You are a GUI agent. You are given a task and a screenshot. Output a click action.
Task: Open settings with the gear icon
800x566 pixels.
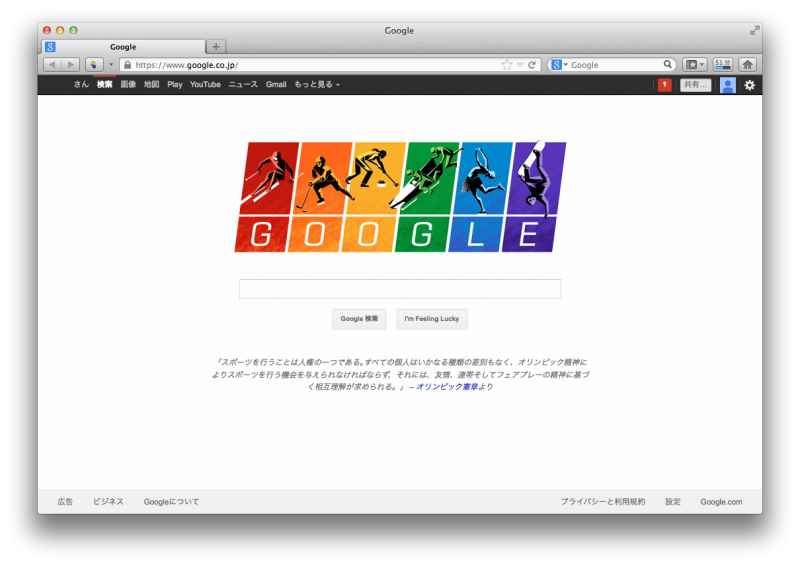click(x=749, y=85)
